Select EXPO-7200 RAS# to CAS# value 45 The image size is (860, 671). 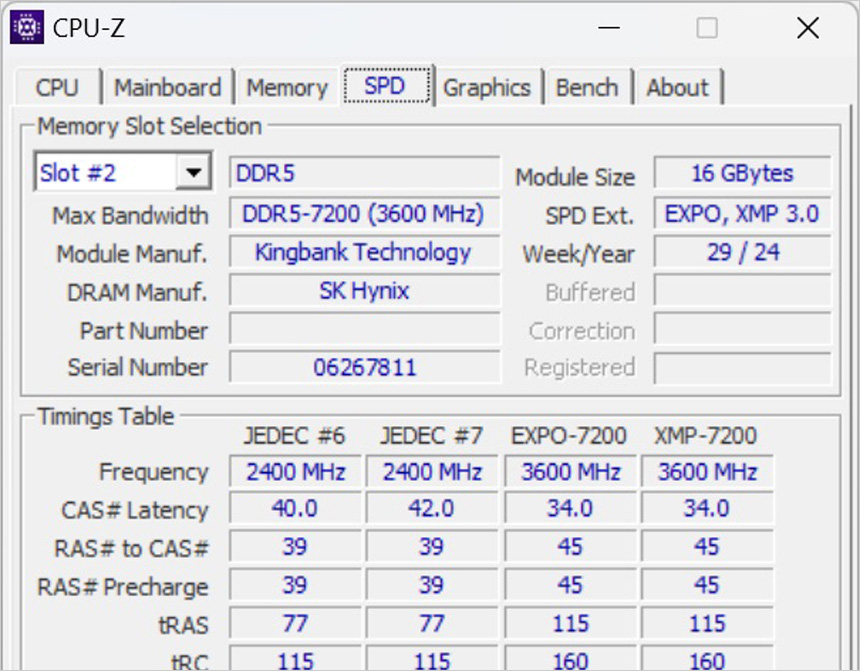click(570, 546)
